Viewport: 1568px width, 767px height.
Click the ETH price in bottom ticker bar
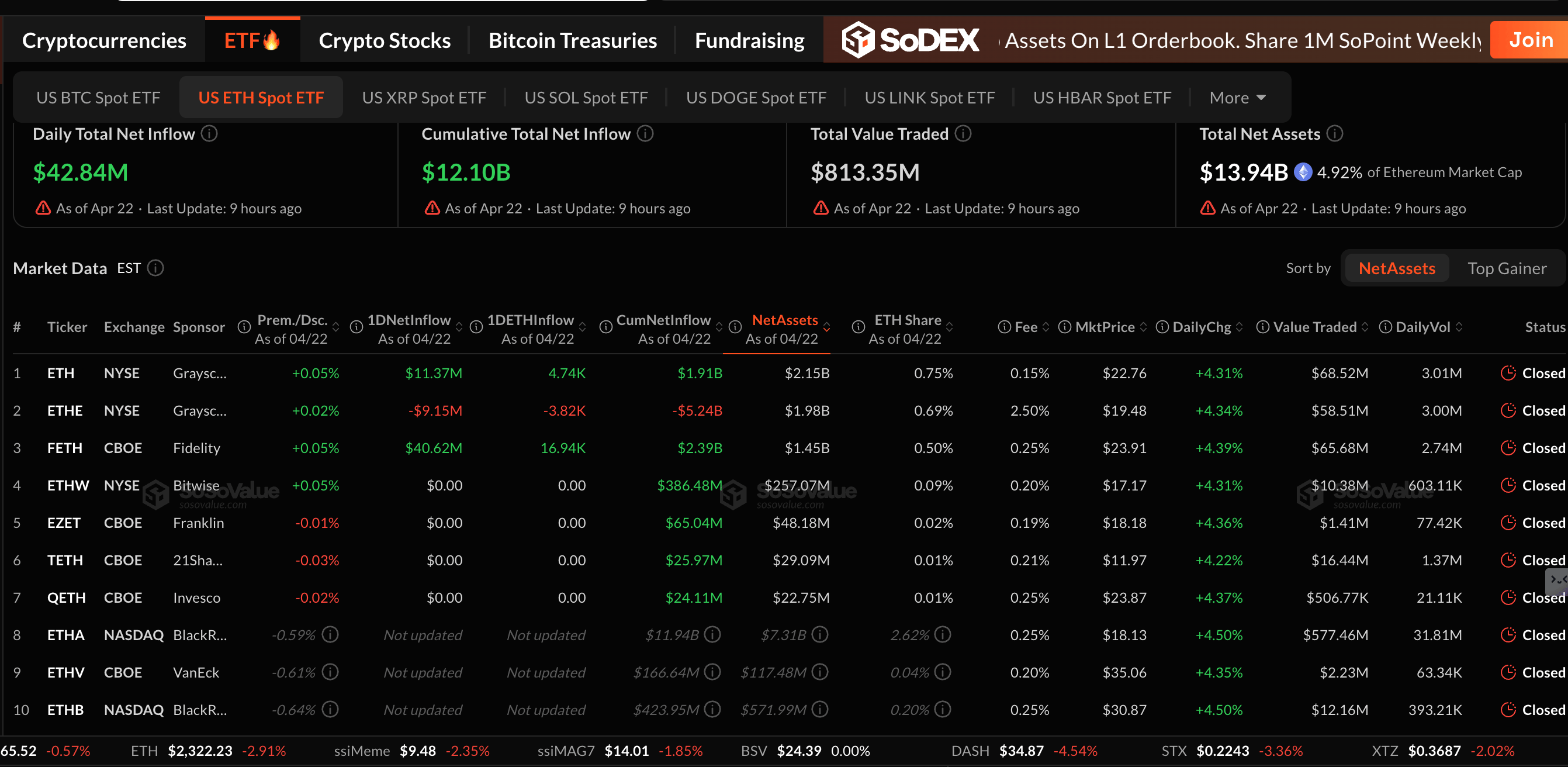[200, 751]
